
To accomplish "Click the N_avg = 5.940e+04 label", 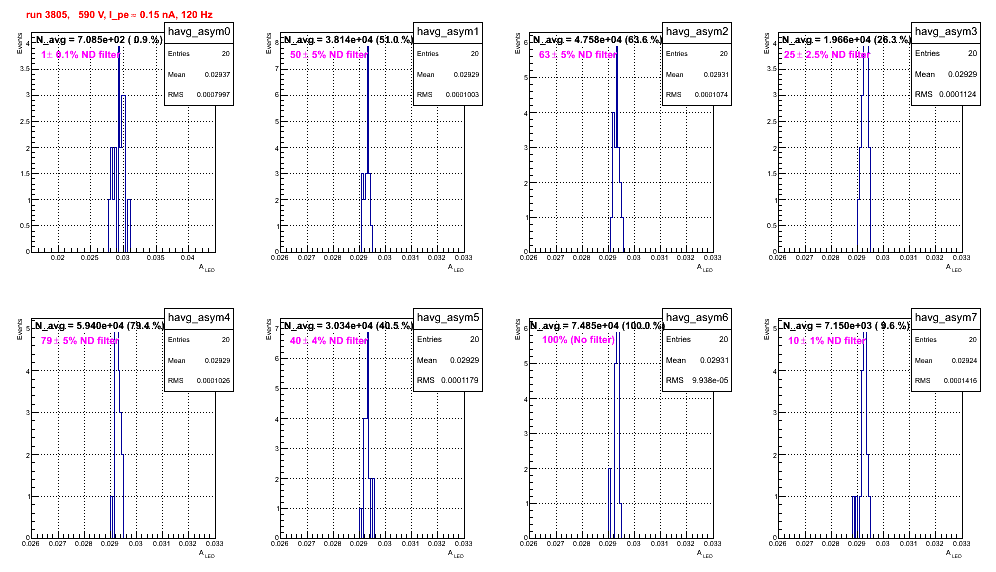I will click(x=99, y=325).
